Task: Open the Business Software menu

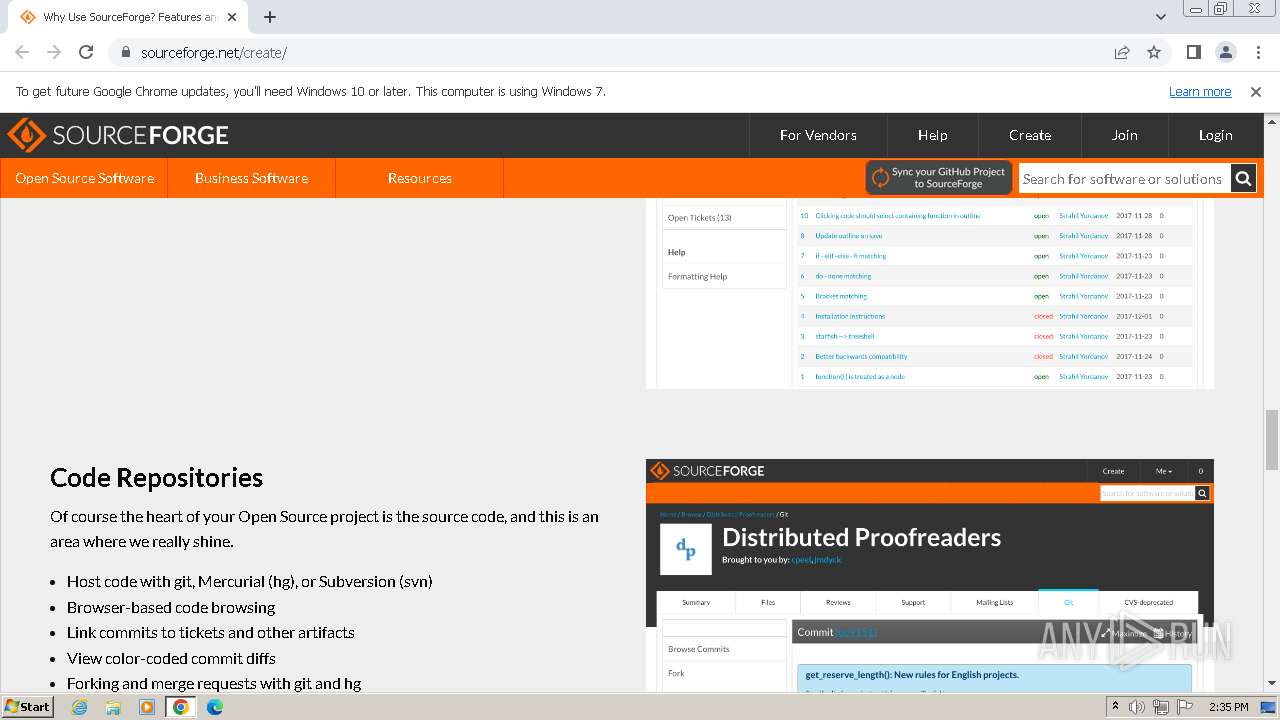Action: click(x=251, y=178)
